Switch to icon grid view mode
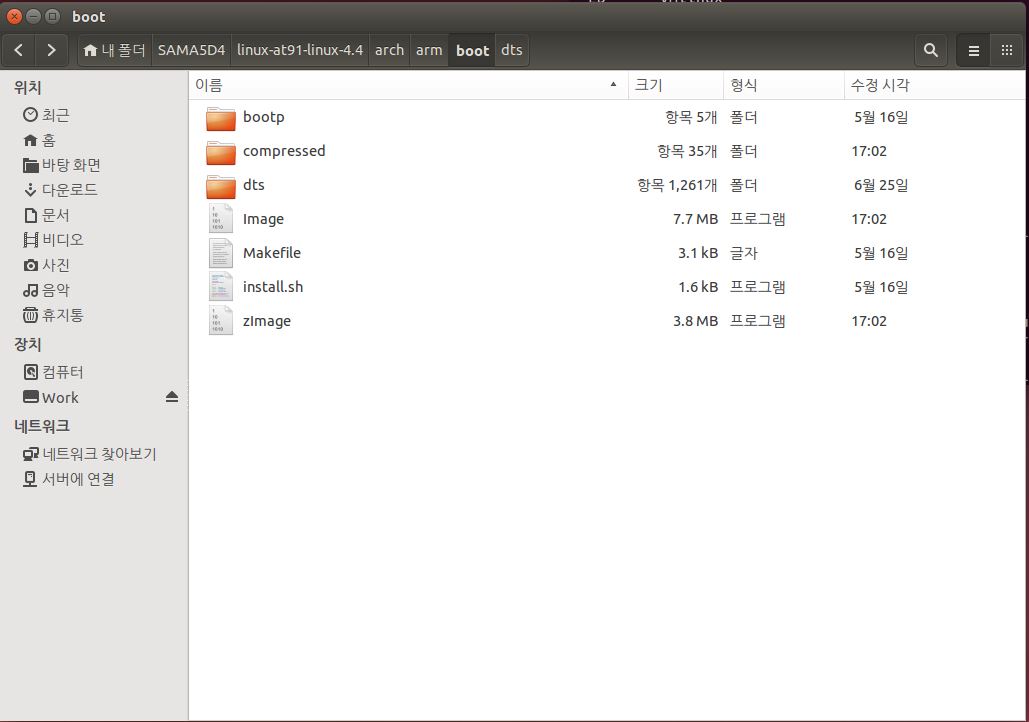Screen dimensions: 1029x722 (1006, 50)
